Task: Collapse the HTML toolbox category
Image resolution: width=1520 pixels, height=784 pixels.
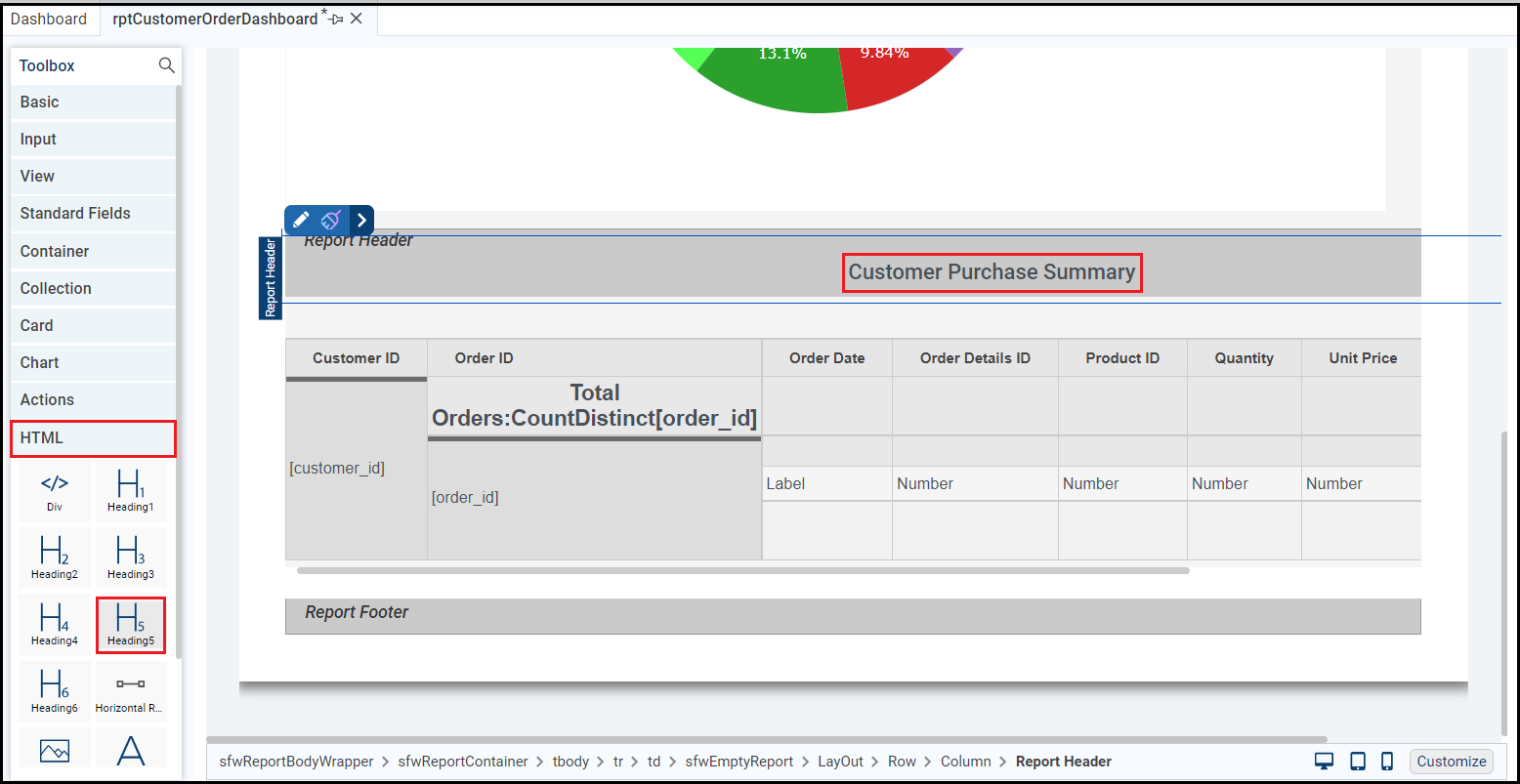Action: pyautogui.click(x=94, y=438)
